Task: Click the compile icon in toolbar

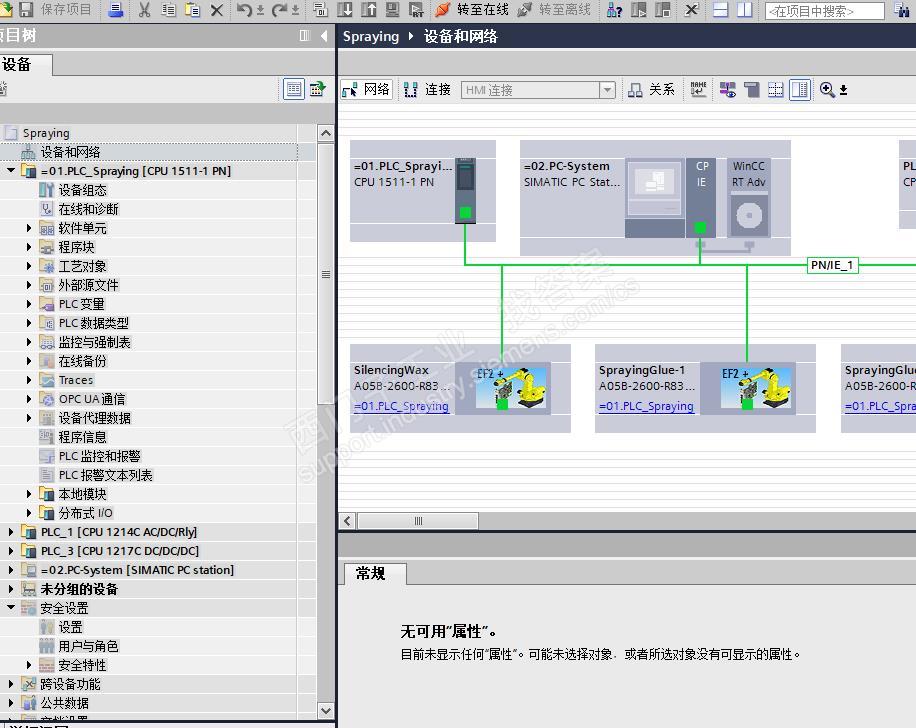Action: point(320,10)
